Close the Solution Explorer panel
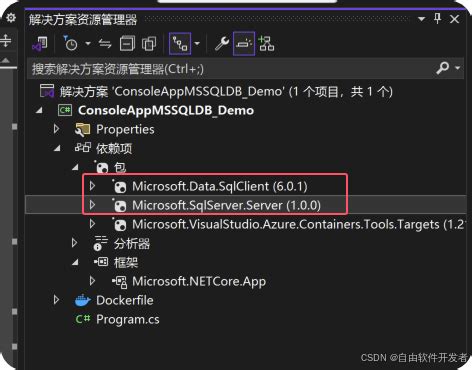 click(x=455, y=19)
